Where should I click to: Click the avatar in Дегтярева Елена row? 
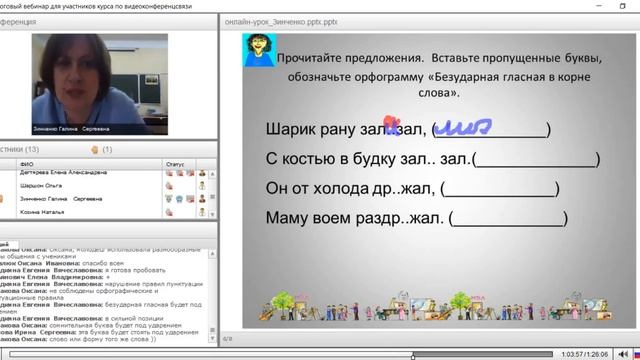(x=202, y=173)
